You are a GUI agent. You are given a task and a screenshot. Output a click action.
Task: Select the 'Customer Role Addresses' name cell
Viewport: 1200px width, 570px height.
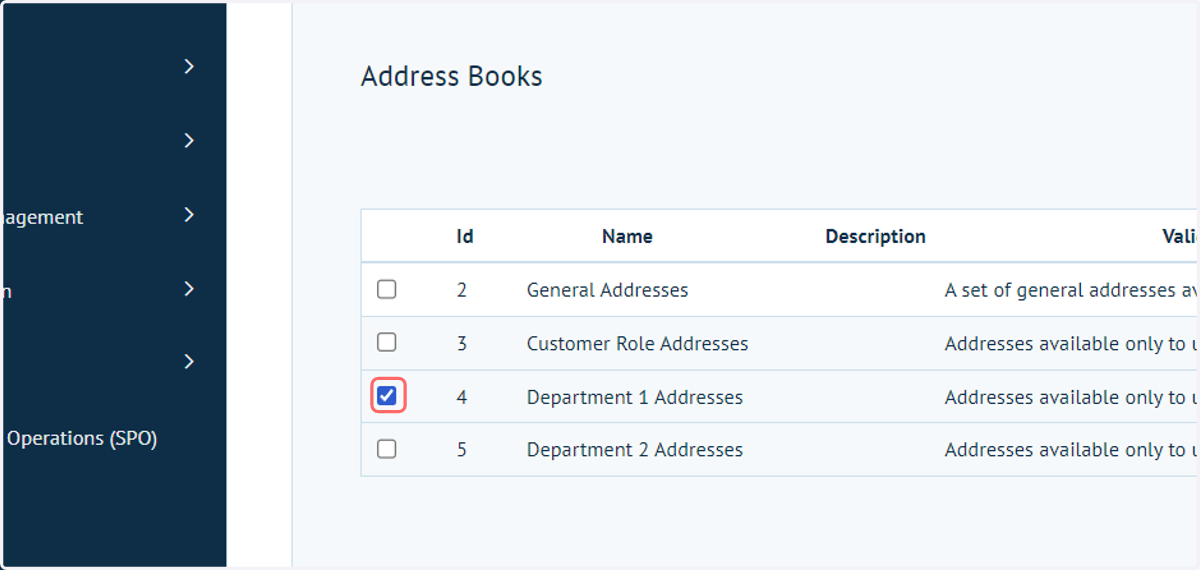[x=637, y=343]
